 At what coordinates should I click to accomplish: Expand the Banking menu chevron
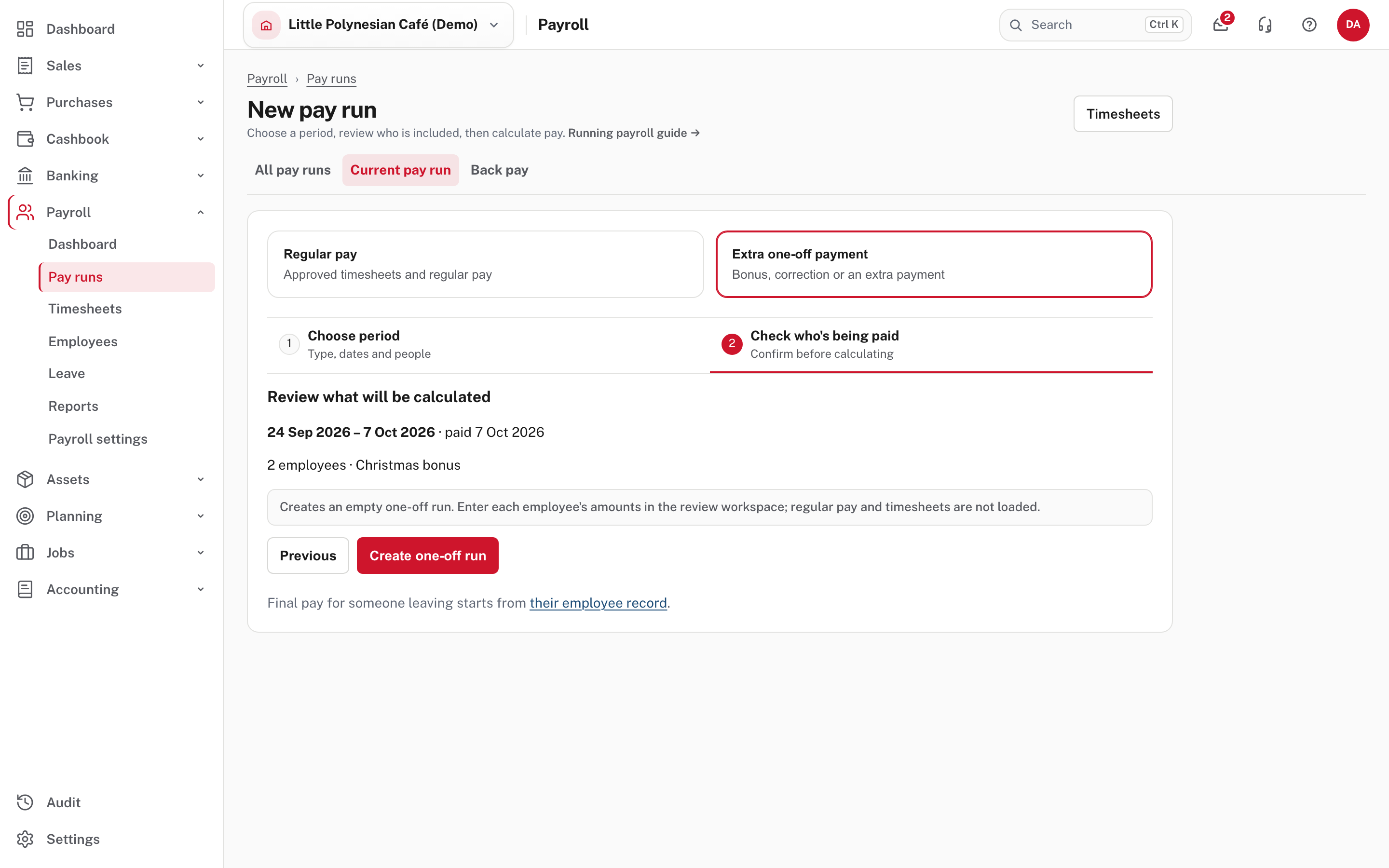click(x=201, y=176)
